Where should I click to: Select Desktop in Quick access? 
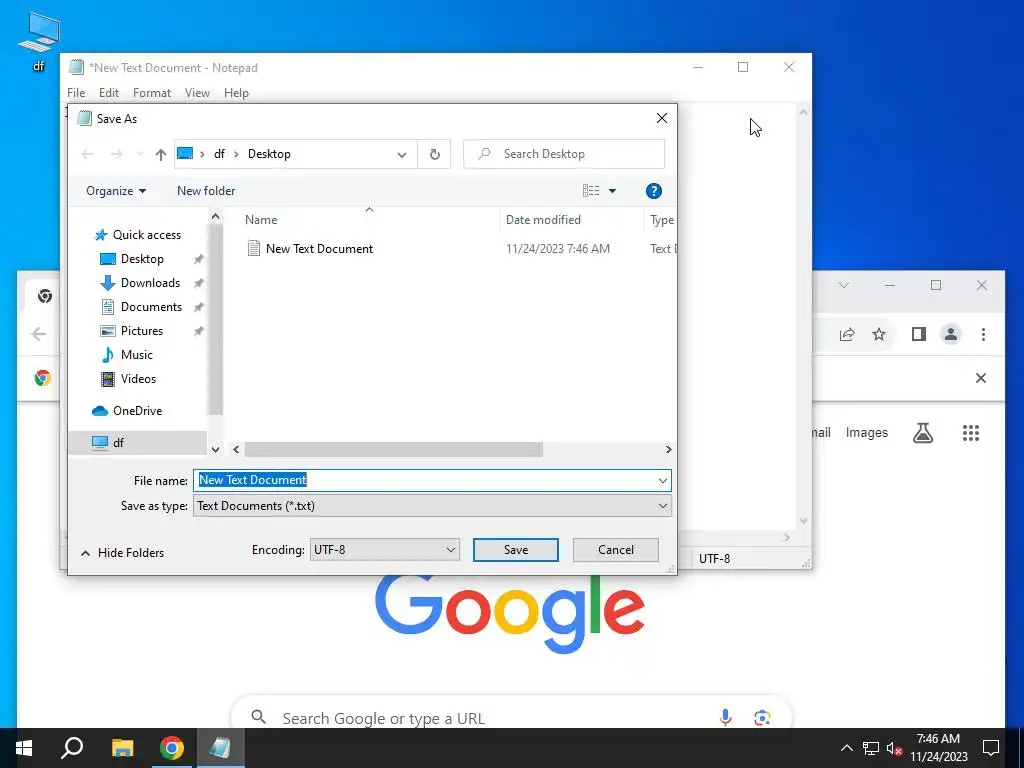pyautogui.click(x=142, y=259)
